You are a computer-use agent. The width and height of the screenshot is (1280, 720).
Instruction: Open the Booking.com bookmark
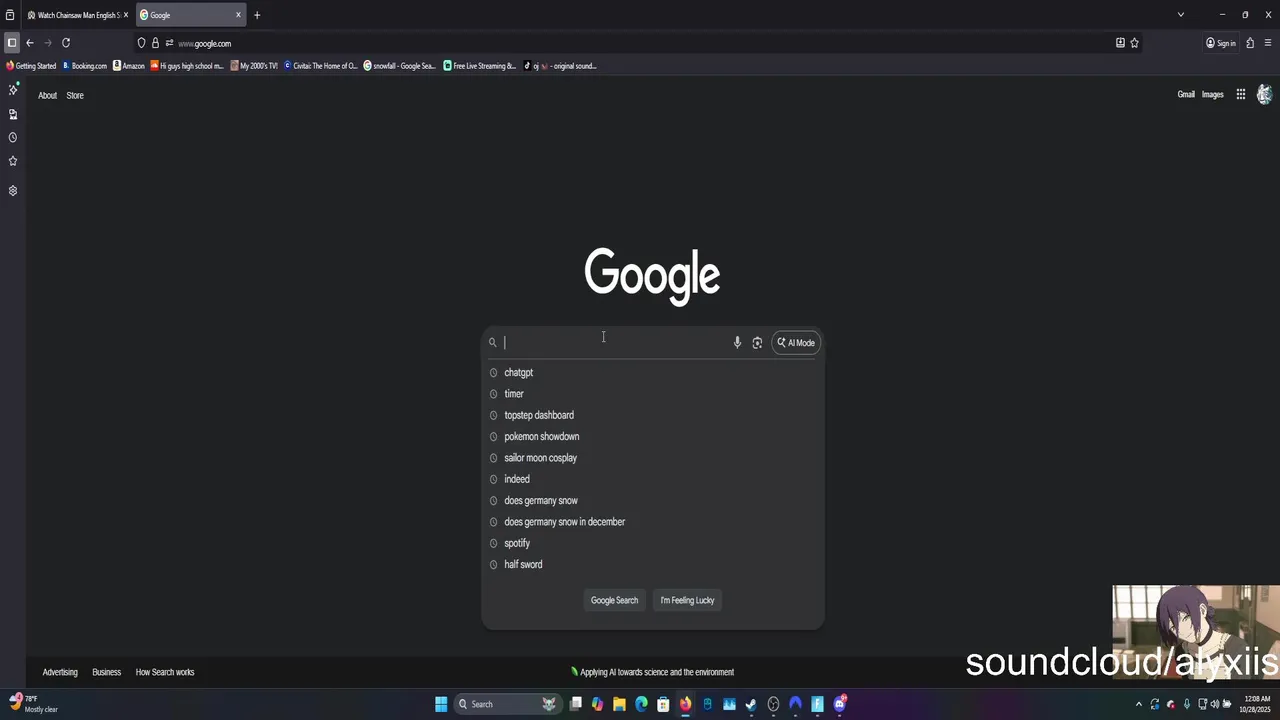click(84, 66)
